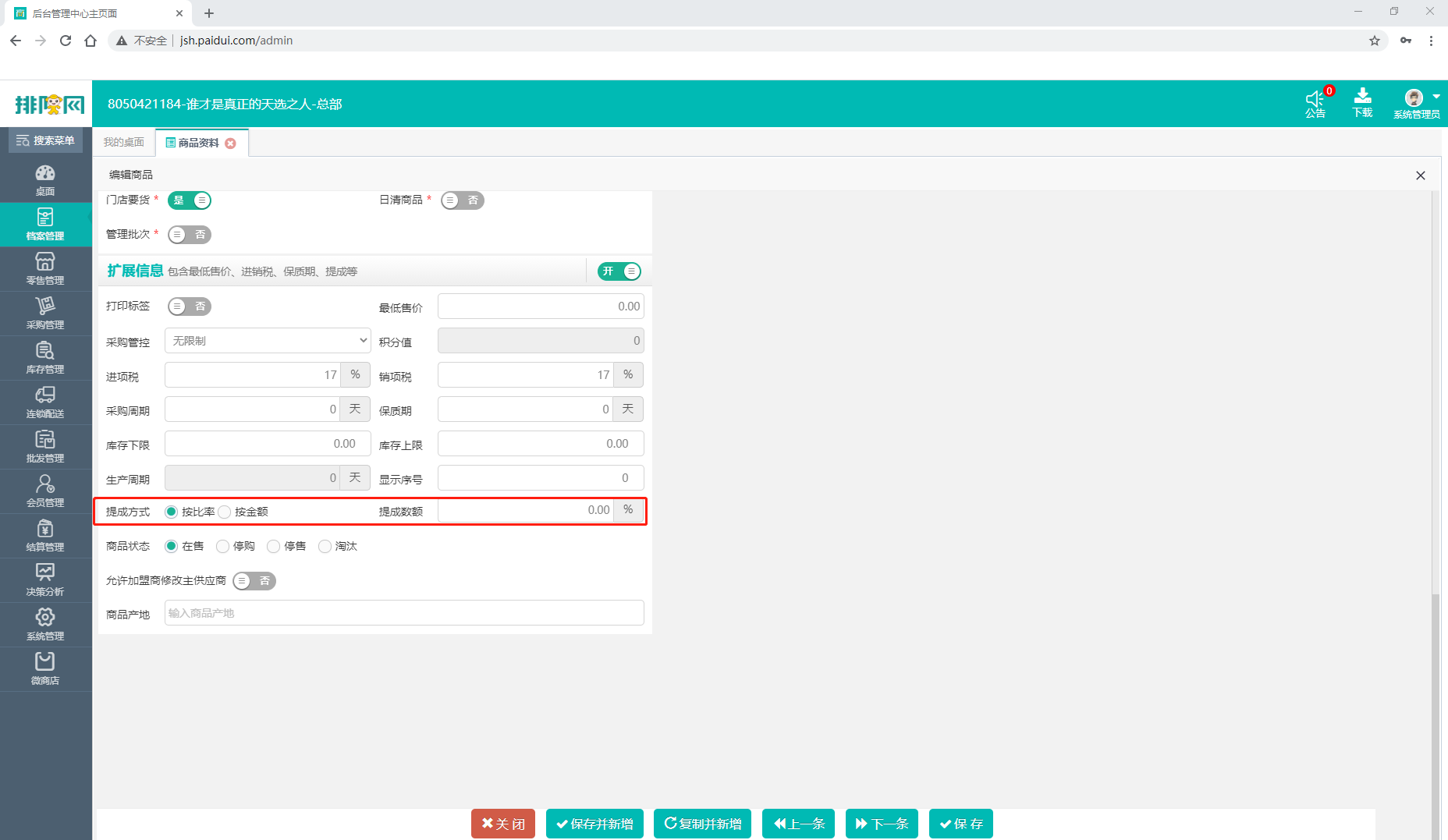Open the 系统管理员 user avatar menu

[1417, 103]
